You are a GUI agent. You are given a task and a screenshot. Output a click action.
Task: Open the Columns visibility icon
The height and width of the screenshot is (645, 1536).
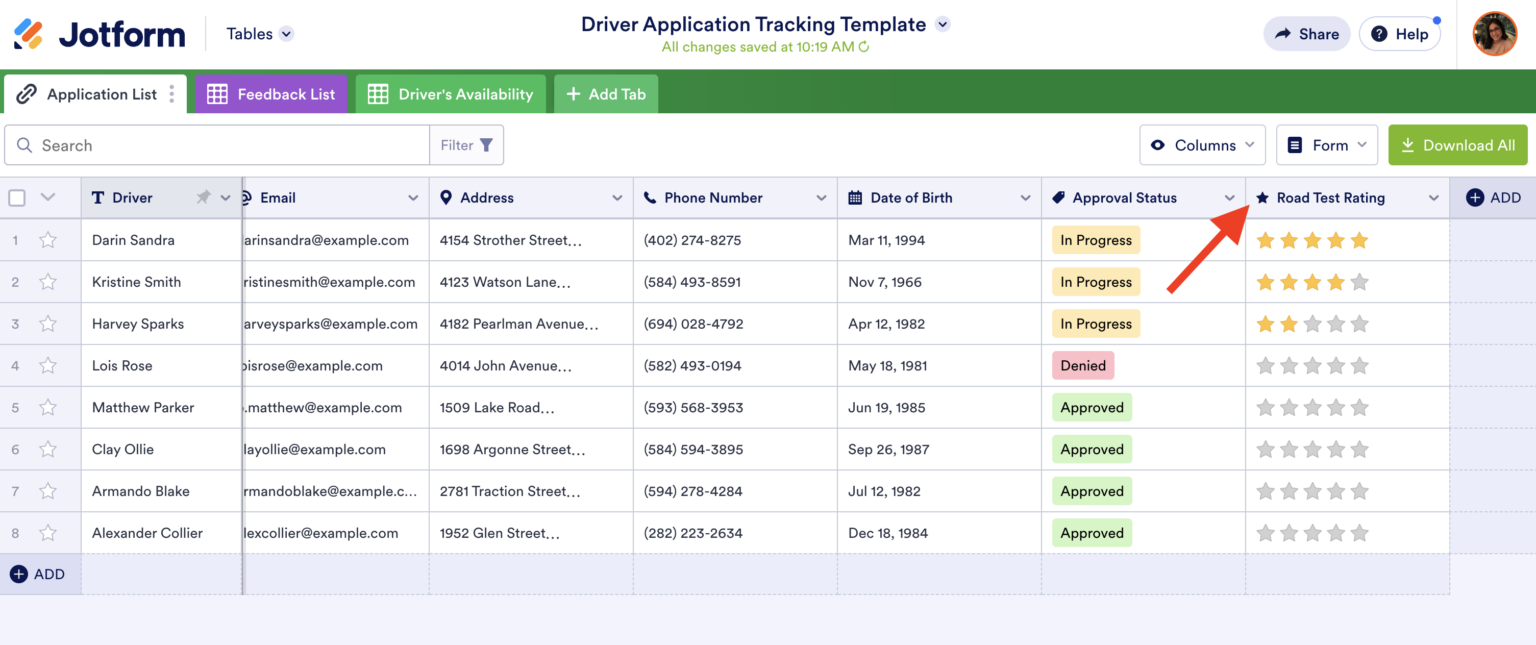tap(1157, 145)
